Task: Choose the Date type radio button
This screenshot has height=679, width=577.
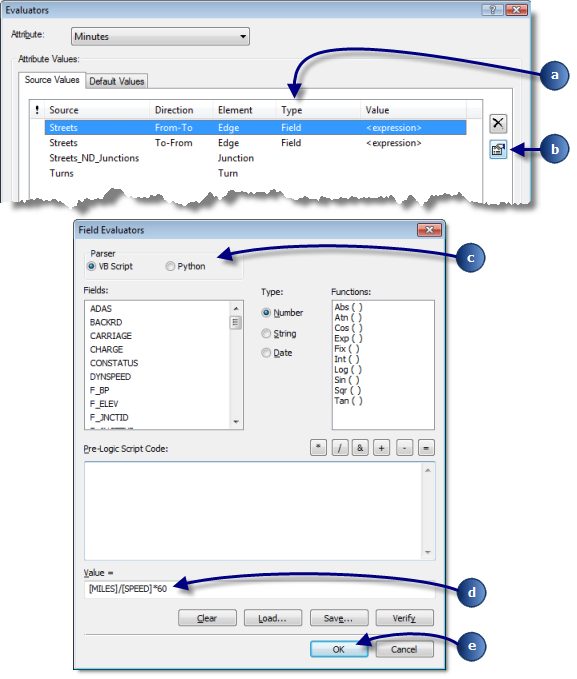Action: pos(266,353)
